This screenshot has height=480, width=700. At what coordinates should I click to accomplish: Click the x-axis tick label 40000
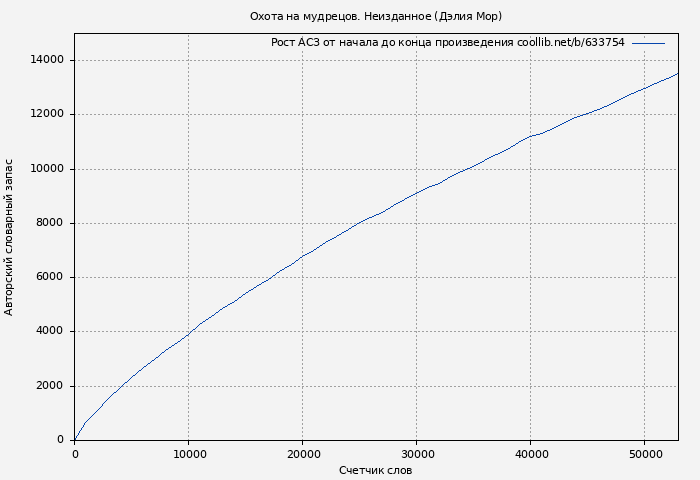pos(530,454)
